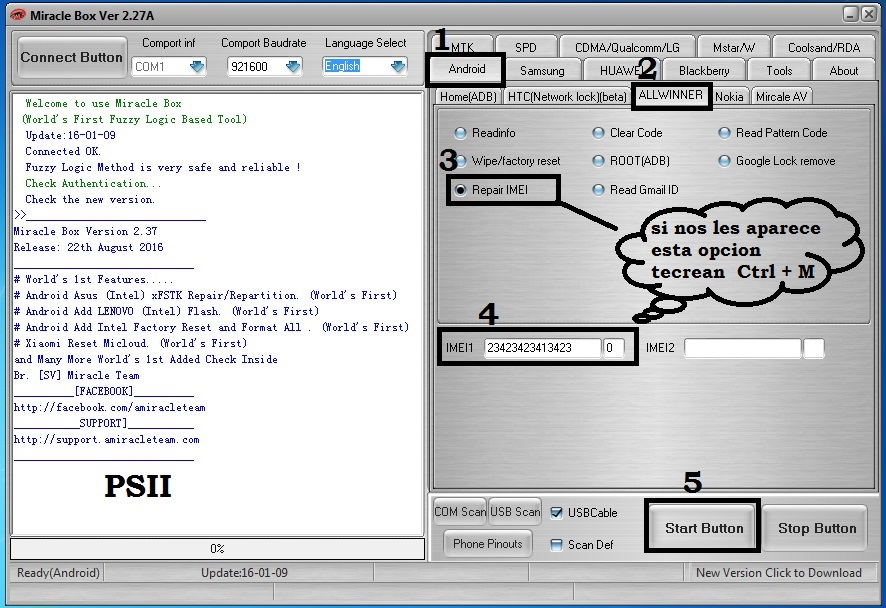Switch to the Tools tab
886x608 pixels.
point(779,71)
